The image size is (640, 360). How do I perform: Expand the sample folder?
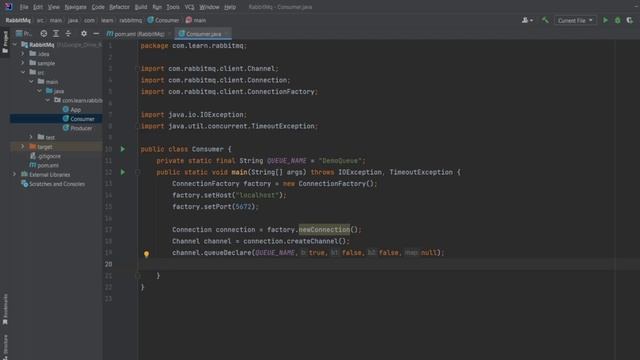[x=23, y=63]
